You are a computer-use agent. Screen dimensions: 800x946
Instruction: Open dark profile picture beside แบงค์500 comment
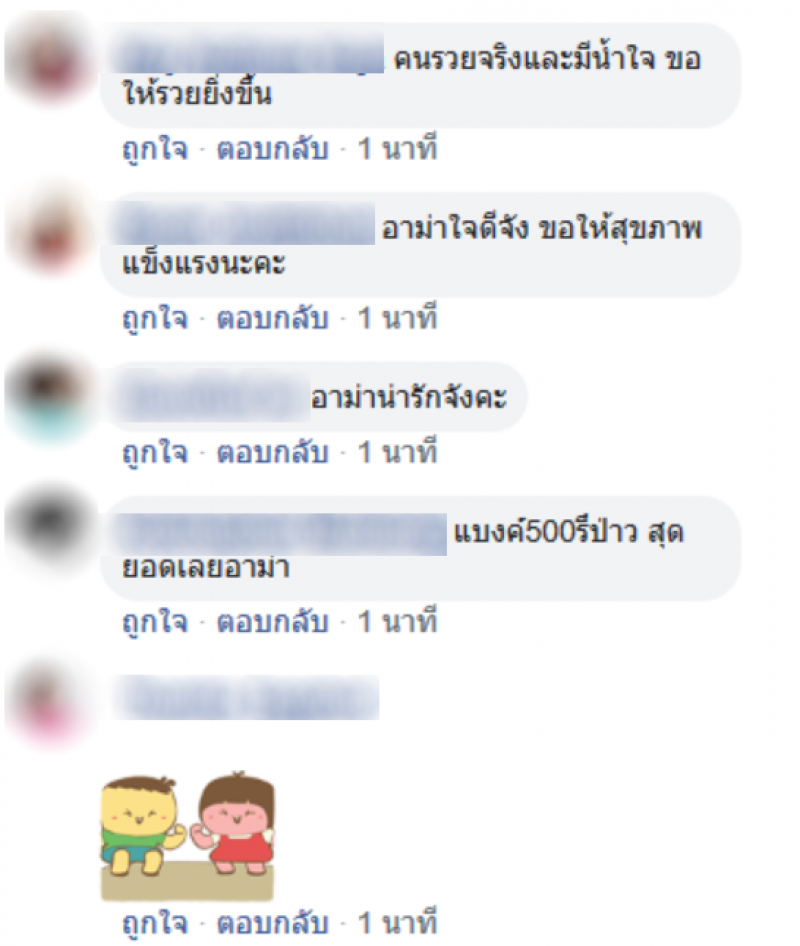pos(51,523)
